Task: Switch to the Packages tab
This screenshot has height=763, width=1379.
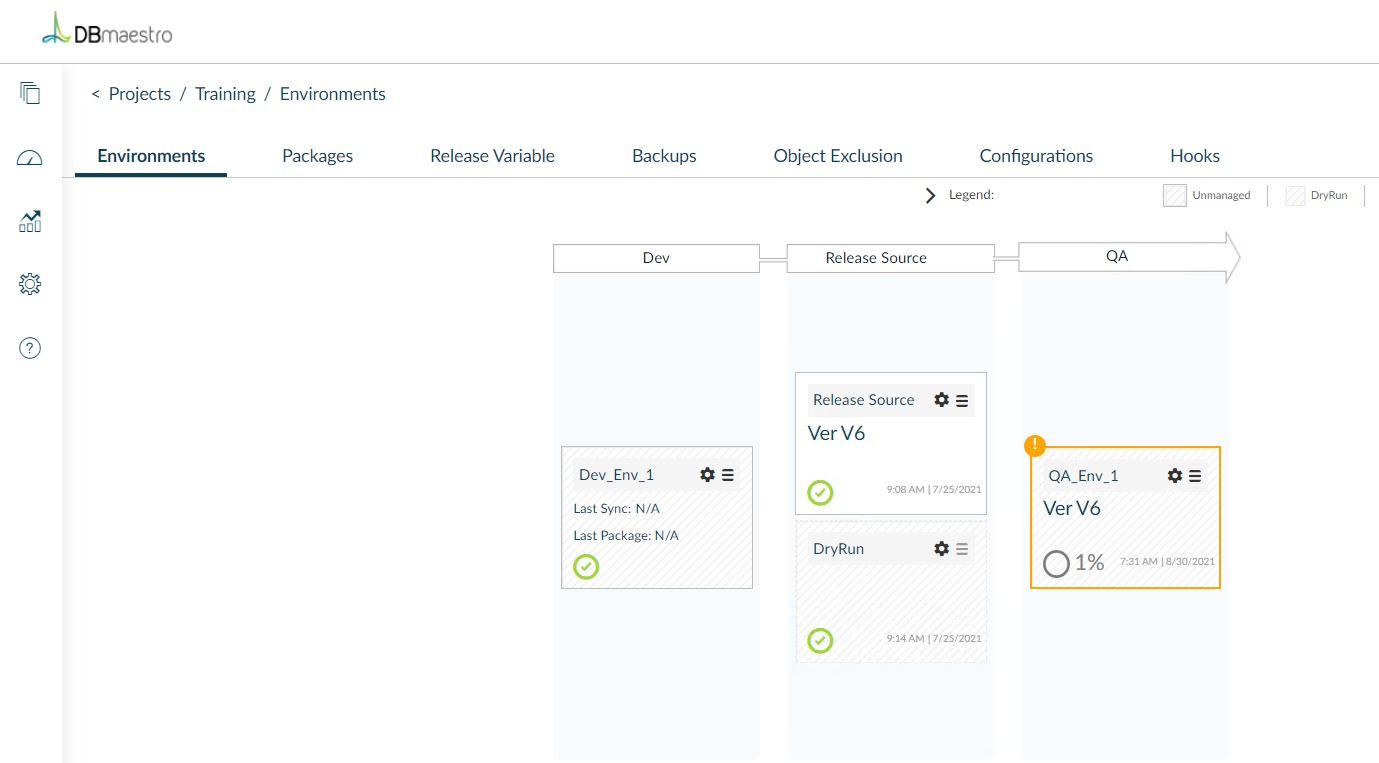Action: tap(317, 155)
